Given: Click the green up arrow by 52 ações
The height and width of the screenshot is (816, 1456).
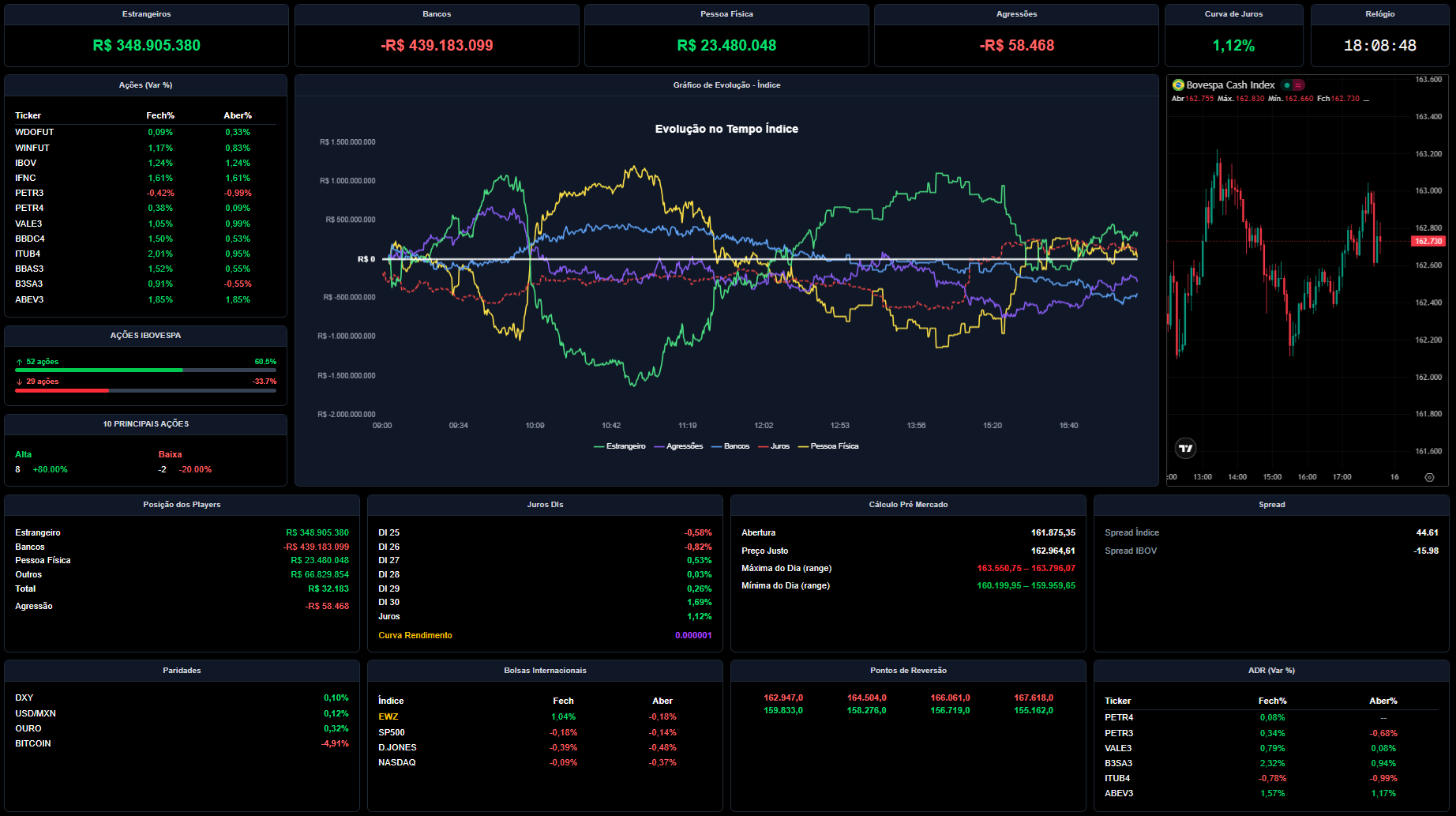Looking at the screenshot, I should 19,362.
